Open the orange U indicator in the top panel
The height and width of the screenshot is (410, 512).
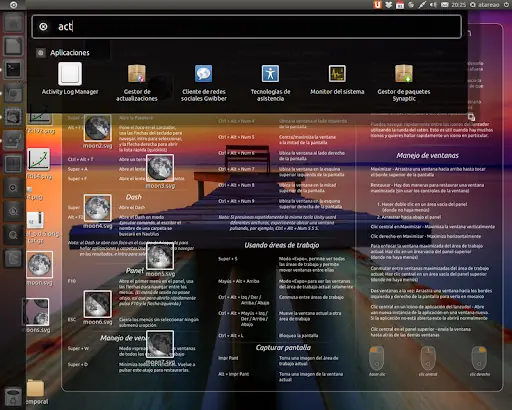tap(377, 5)
